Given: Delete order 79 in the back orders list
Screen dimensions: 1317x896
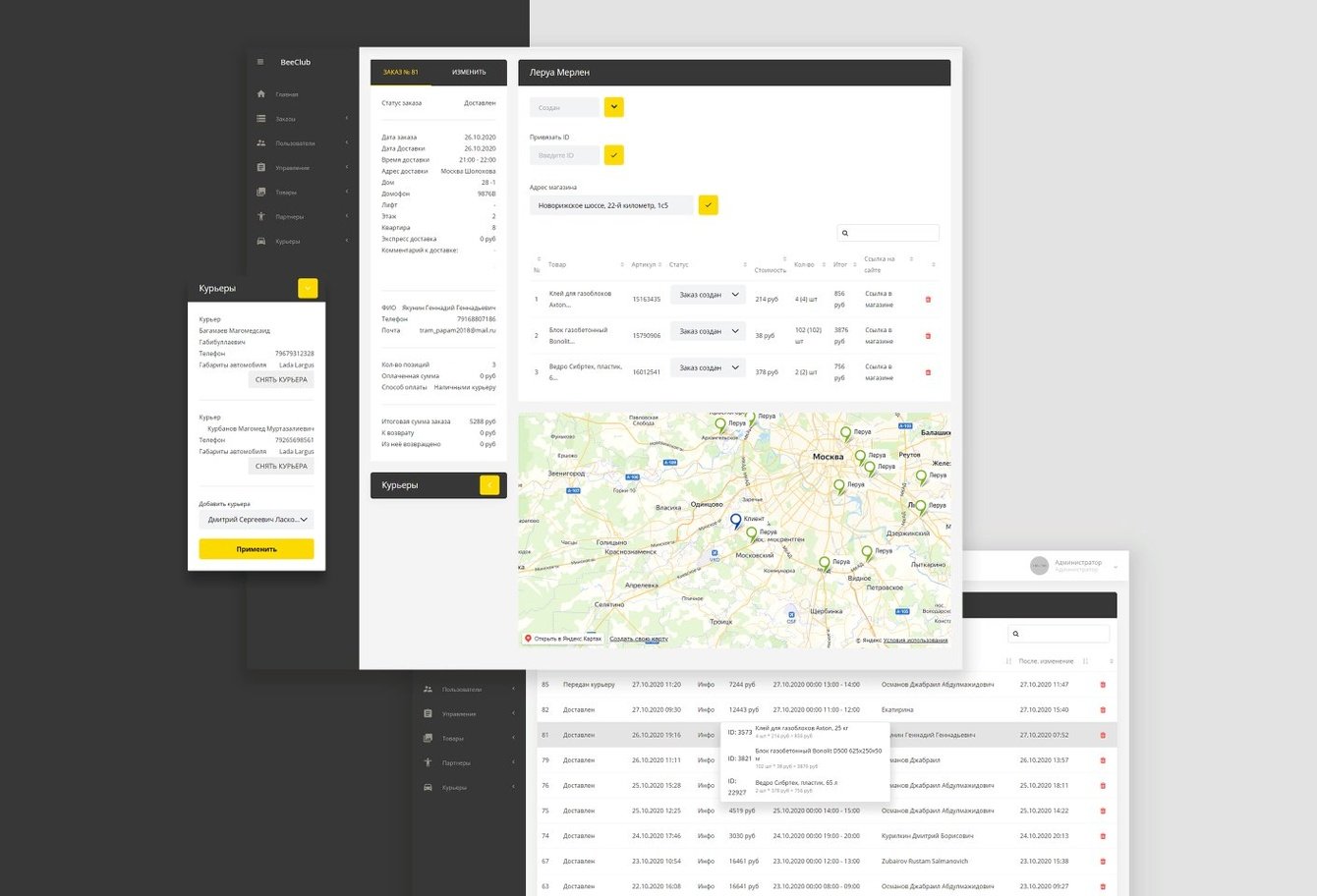Looking at the screenshot, I should coord(1103,760).
